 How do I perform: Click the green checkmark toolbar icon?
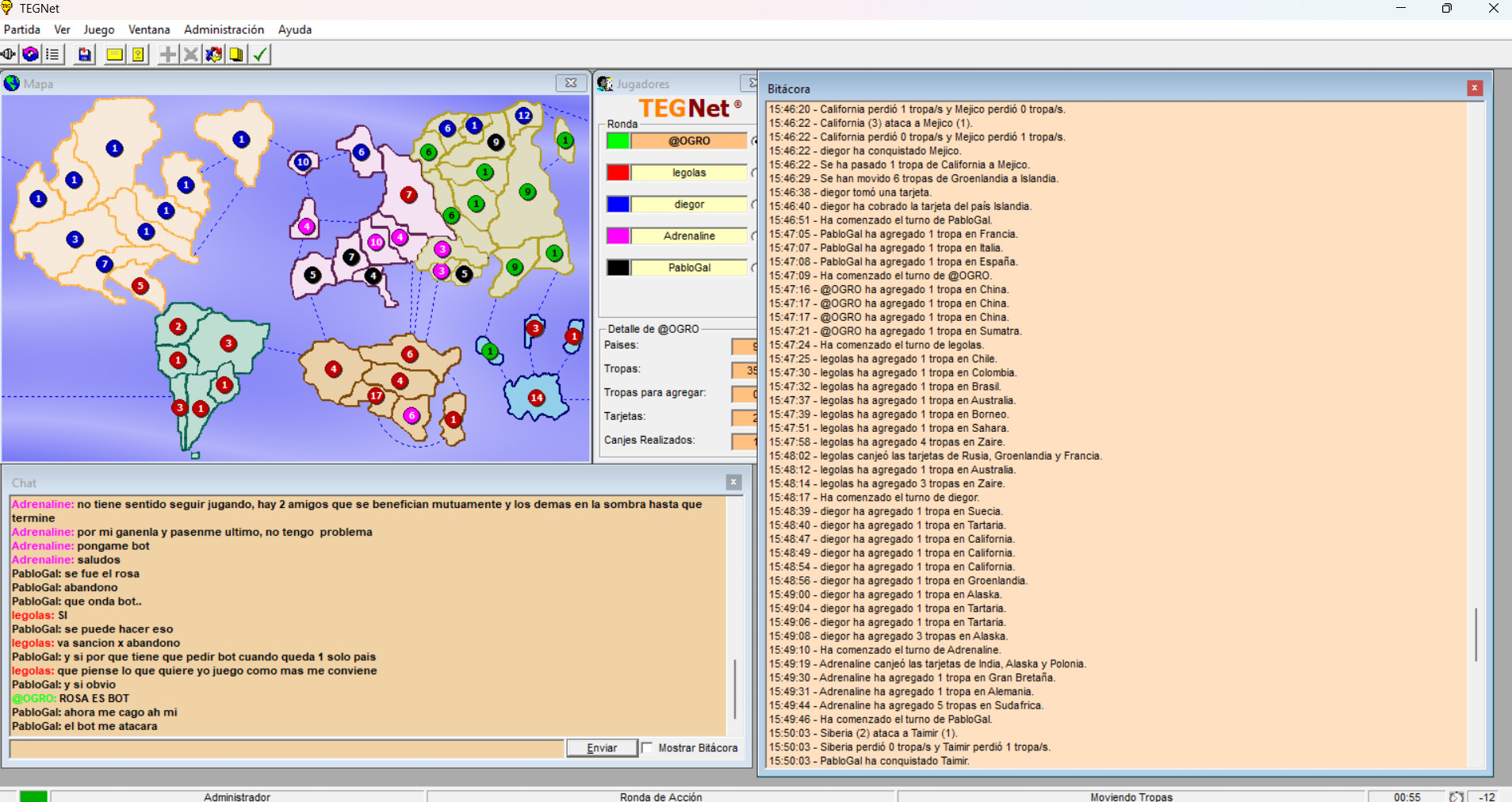pyautogui.click(x=260, y=55)
